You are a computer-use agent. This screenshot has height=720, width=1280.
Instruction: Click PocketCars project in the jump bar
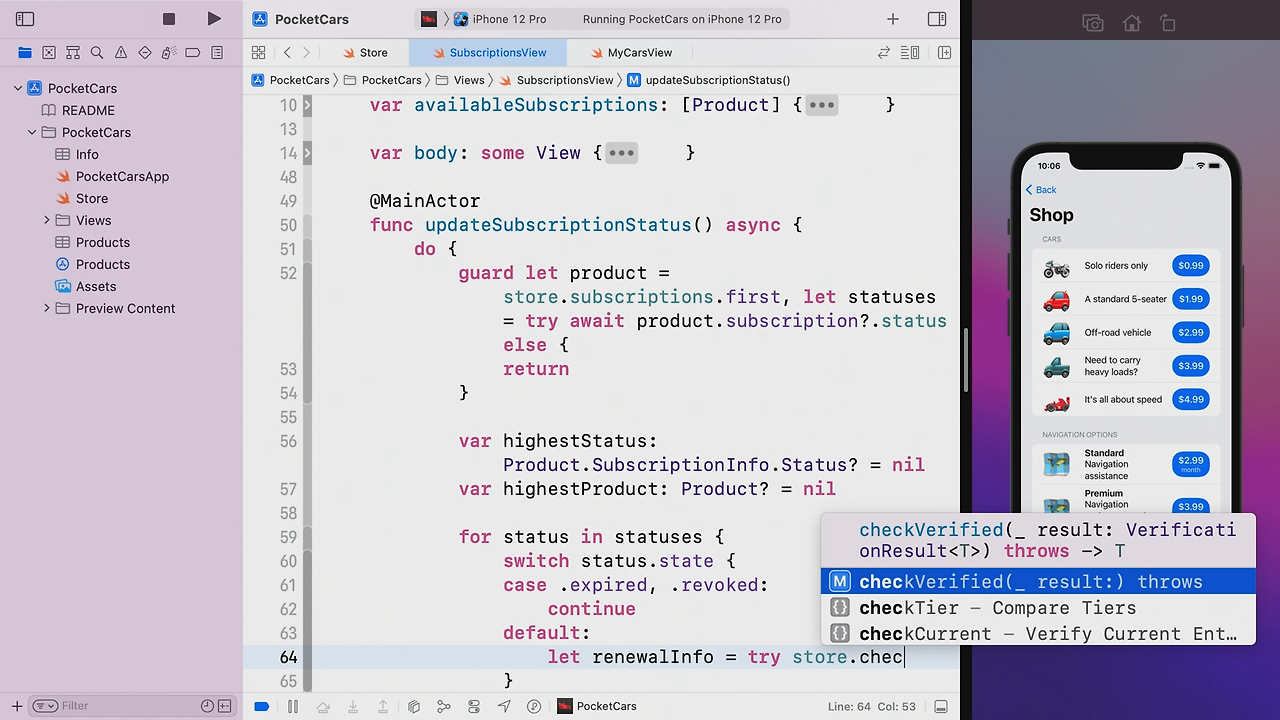(291, 80)
